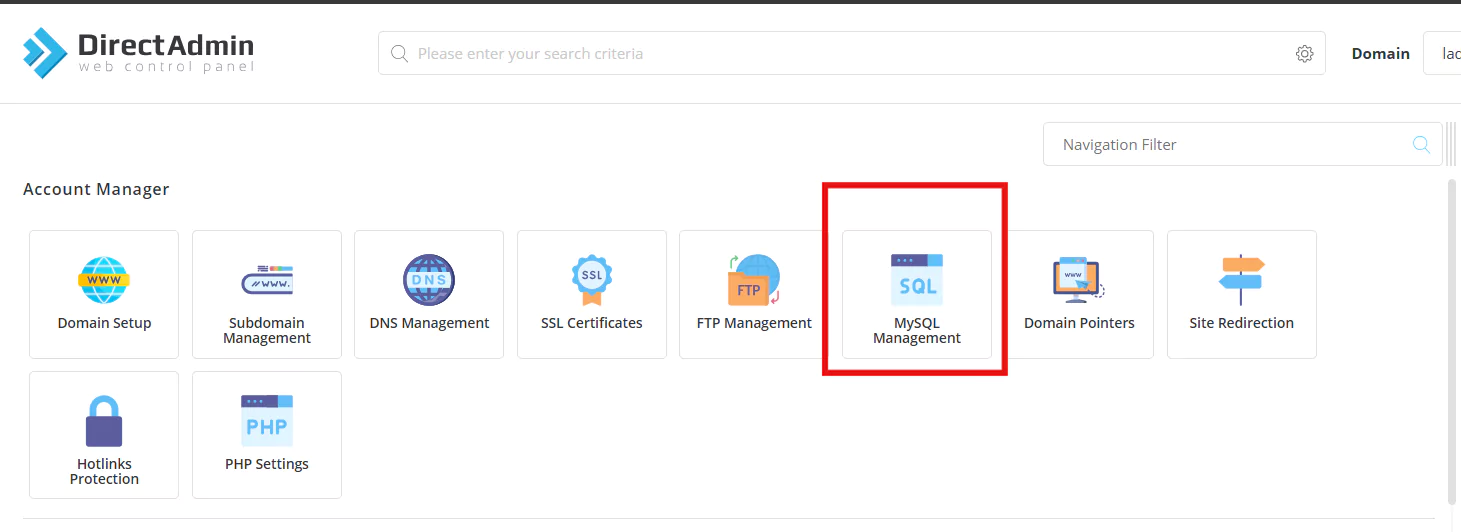Viewport: 1461px width, 532px height.
Task: Open the Hotlinks Protection tile
Action: 104,435
